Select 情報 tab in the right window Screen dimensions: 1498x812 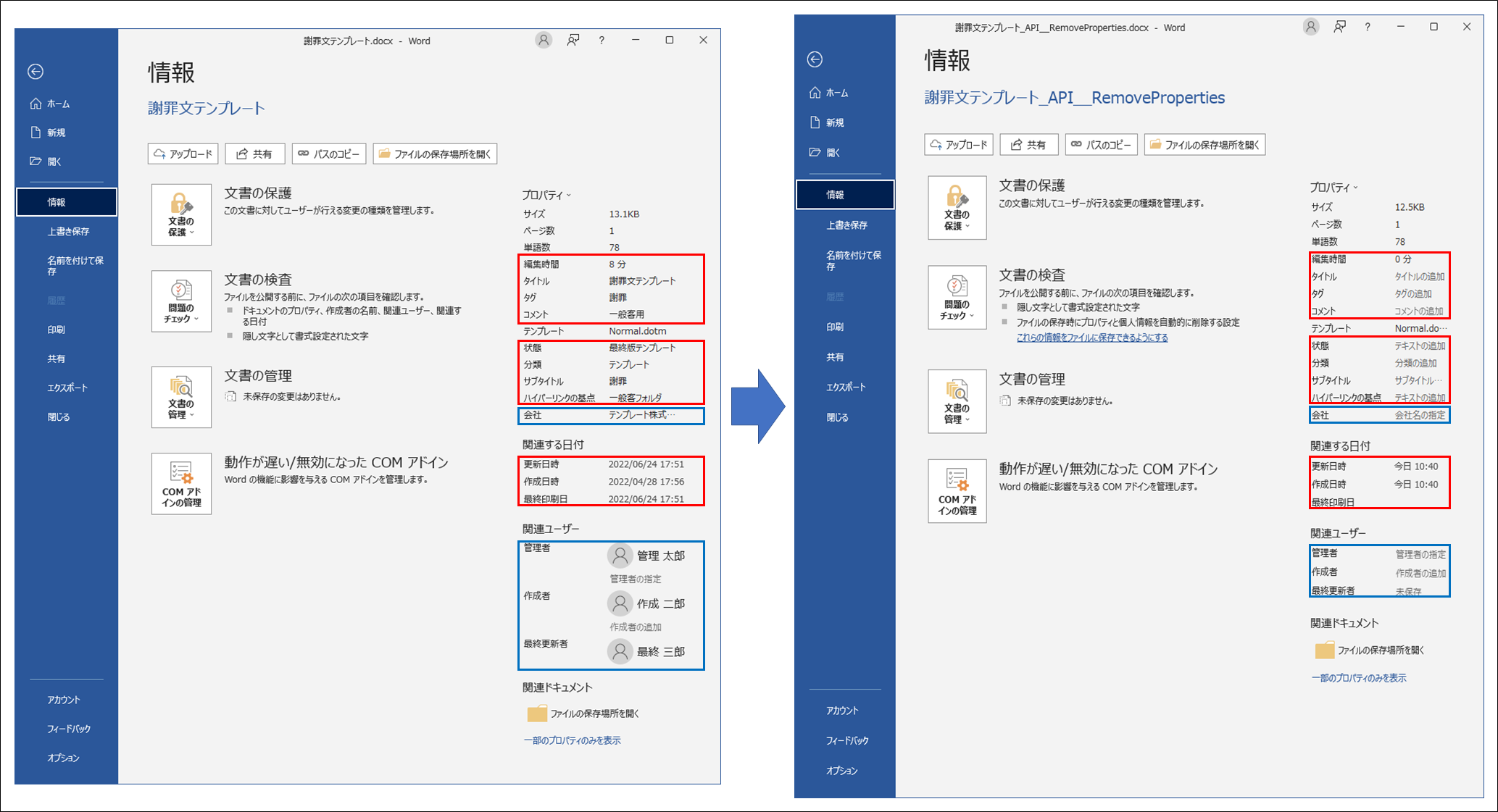845,194
